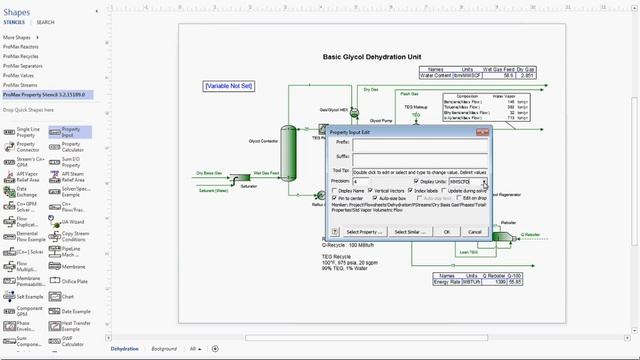Confirm dialog with OK button

tap(447, 232)
